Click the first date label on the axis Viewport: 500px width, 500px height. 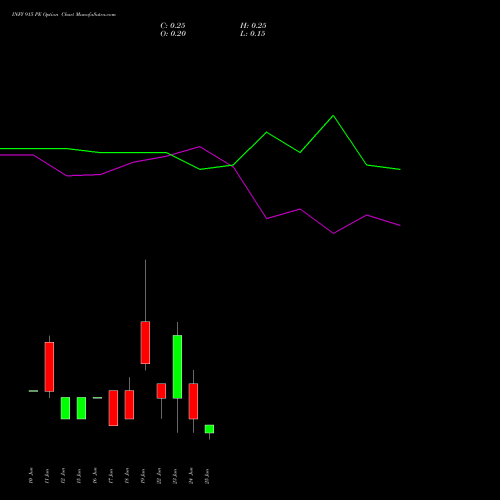(31, 476)
